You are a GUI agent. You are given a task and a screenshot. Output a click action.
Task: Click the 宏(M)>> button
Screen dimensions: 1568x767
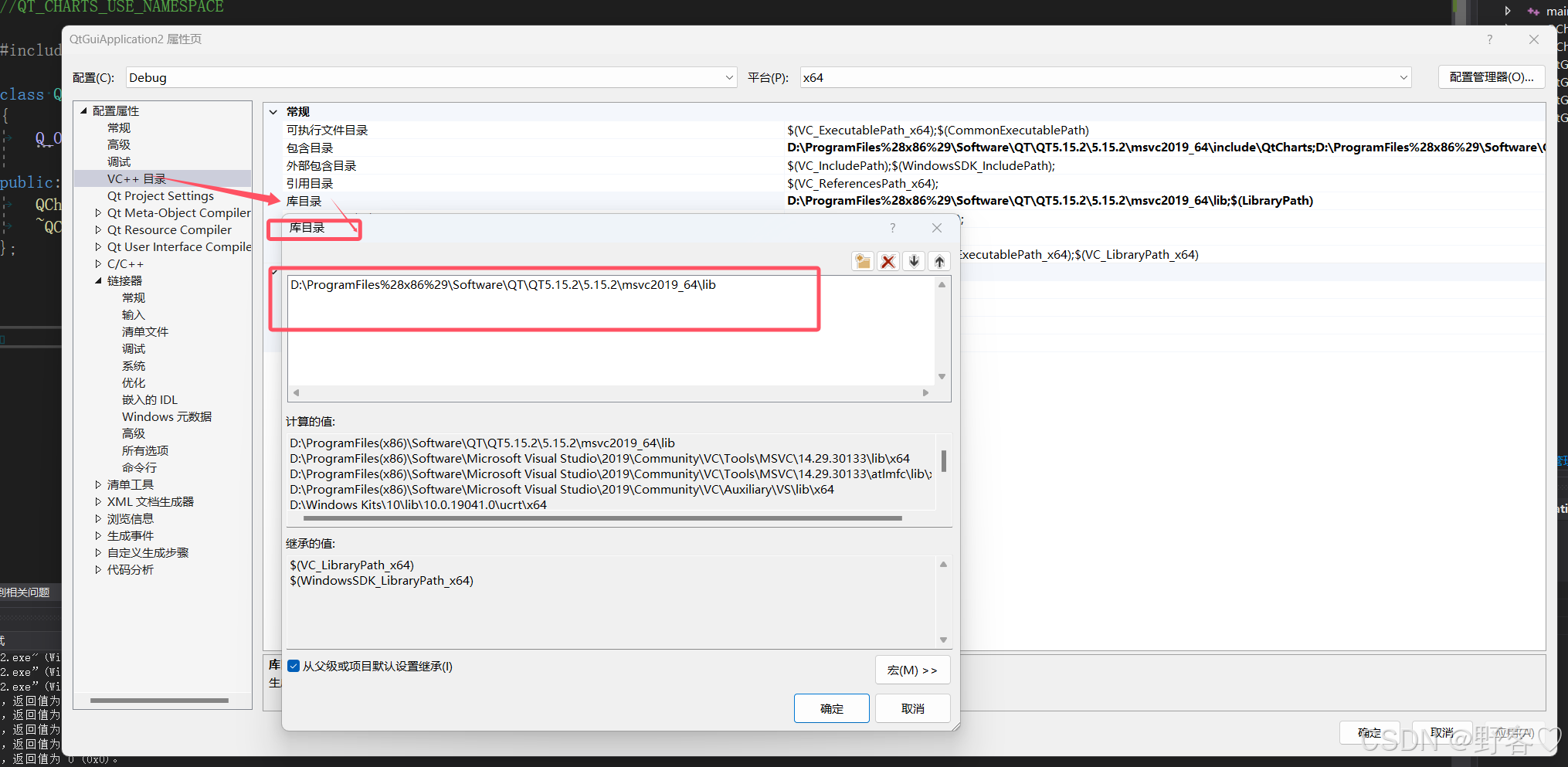click(x=912, y=670)
